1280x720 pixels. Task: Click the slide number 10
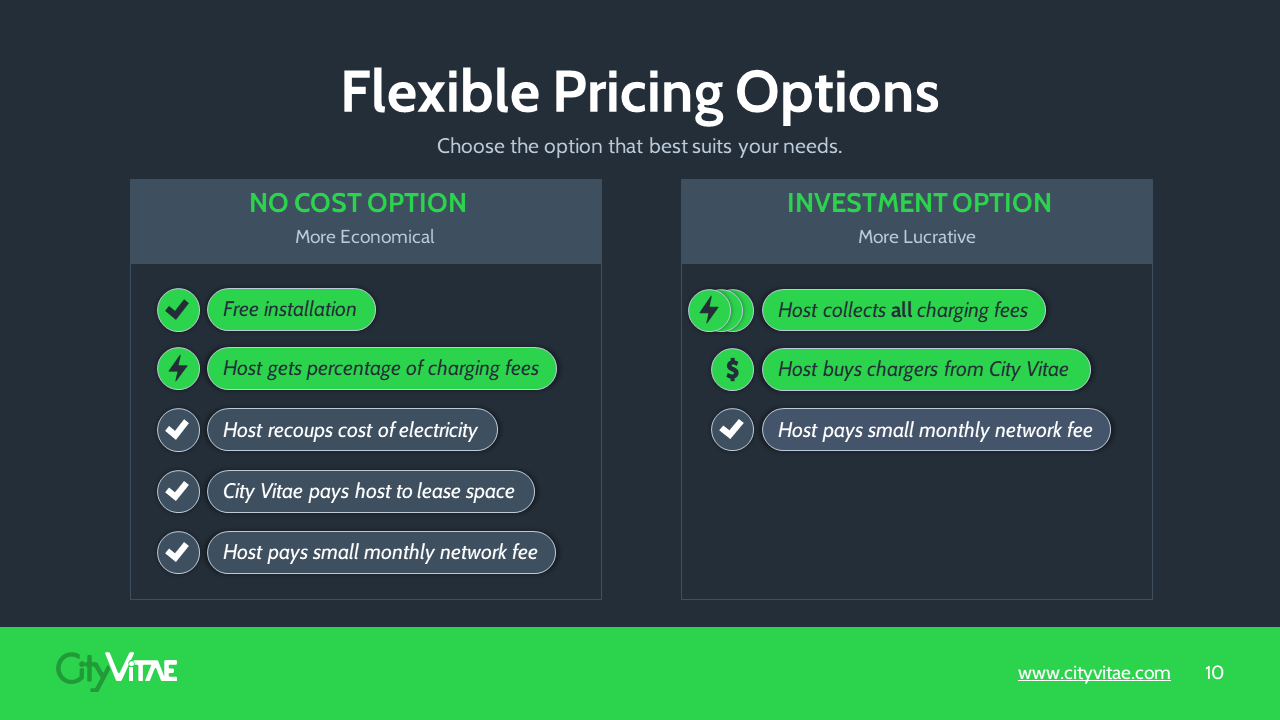[x=1214, y=673]
